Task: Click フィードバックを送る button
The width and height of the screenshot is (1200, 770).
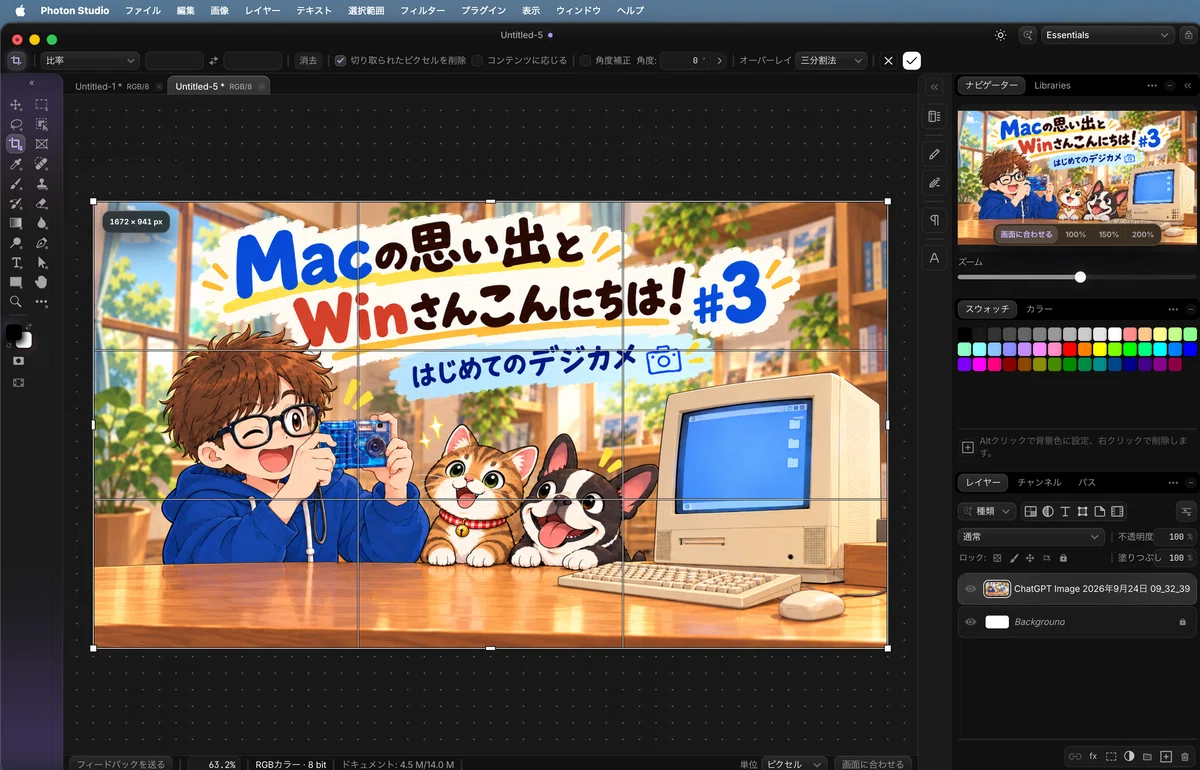Action: pos(122,764)
